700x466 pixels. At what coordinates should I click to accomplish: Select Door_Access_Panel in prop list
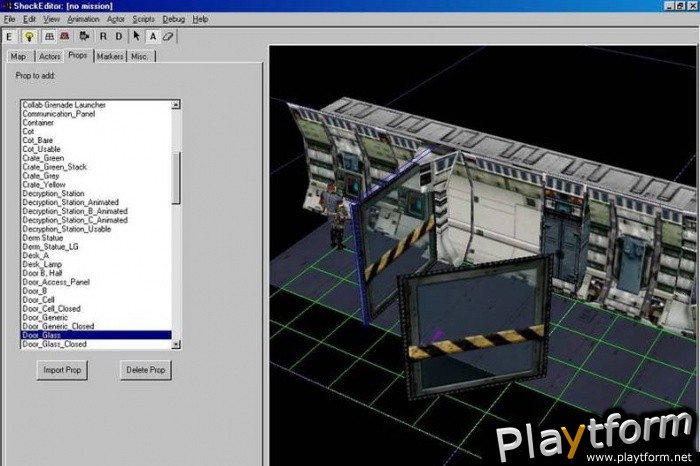click(96, 282)
